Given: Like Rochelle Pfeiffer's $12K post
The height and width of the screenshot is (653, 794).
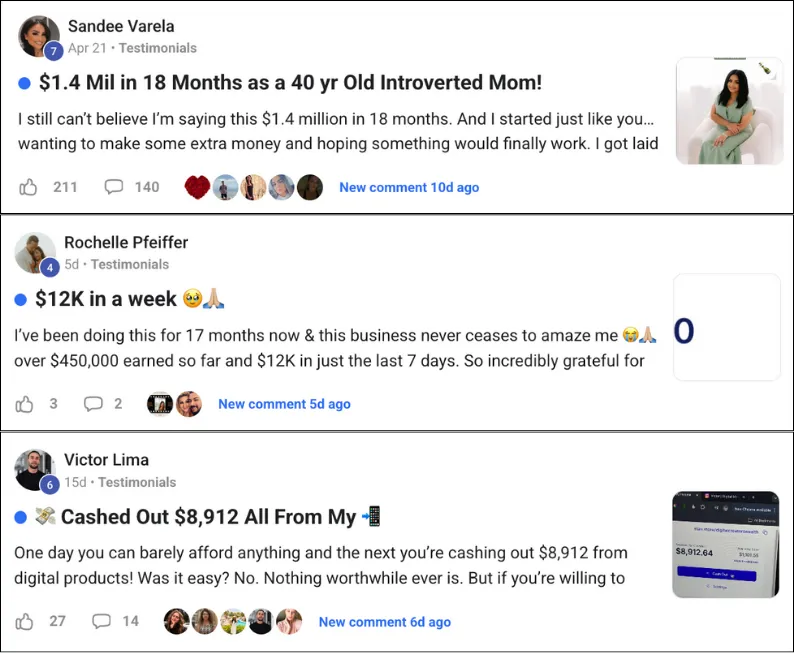Looking at the screenshot, I should [24, 404].
